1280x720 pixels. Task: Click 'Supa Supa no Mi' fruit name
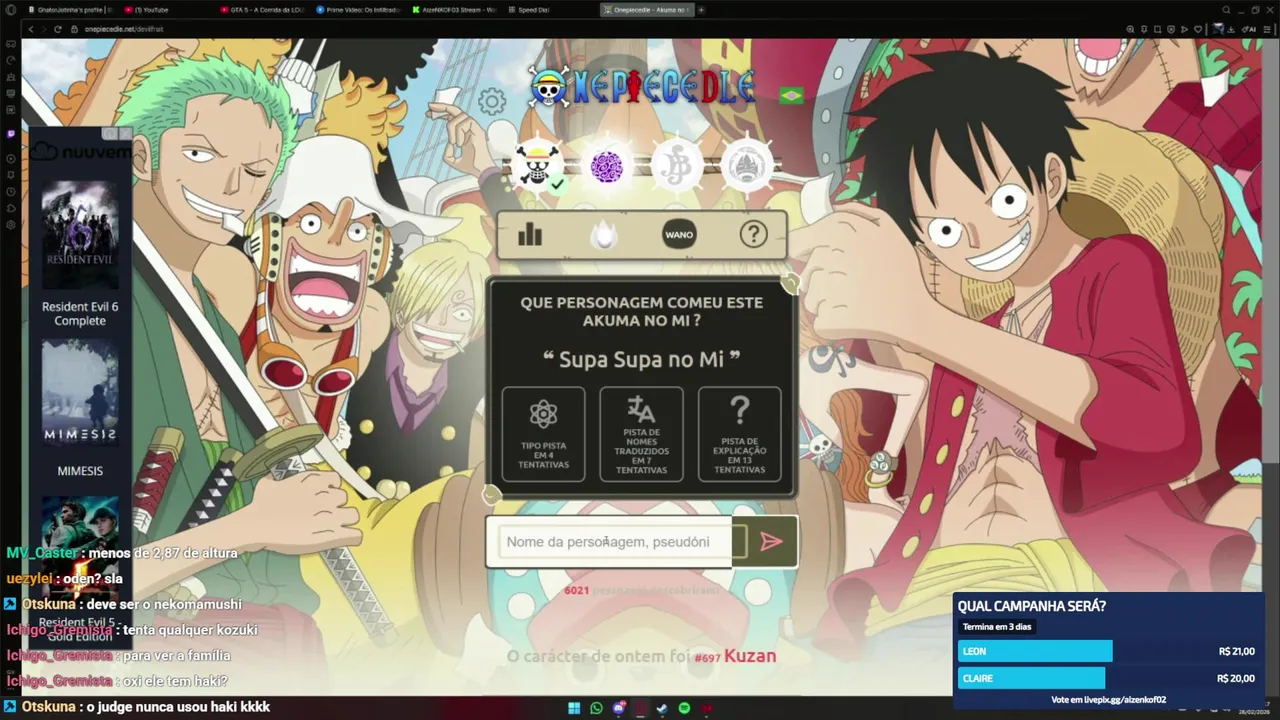(641, 359)
